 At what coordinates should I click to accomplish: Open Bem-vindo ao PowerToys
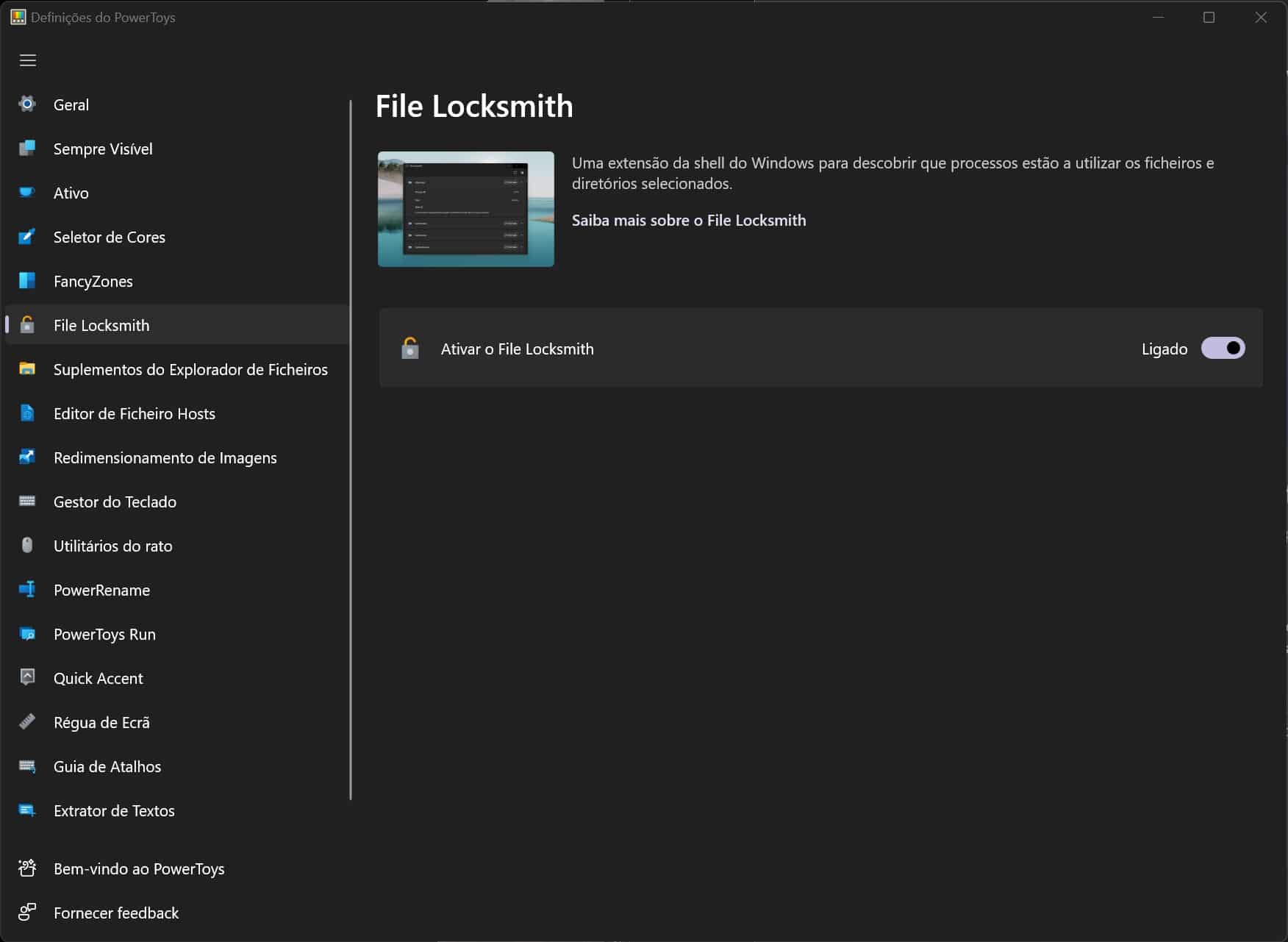[x=139, y=869]
